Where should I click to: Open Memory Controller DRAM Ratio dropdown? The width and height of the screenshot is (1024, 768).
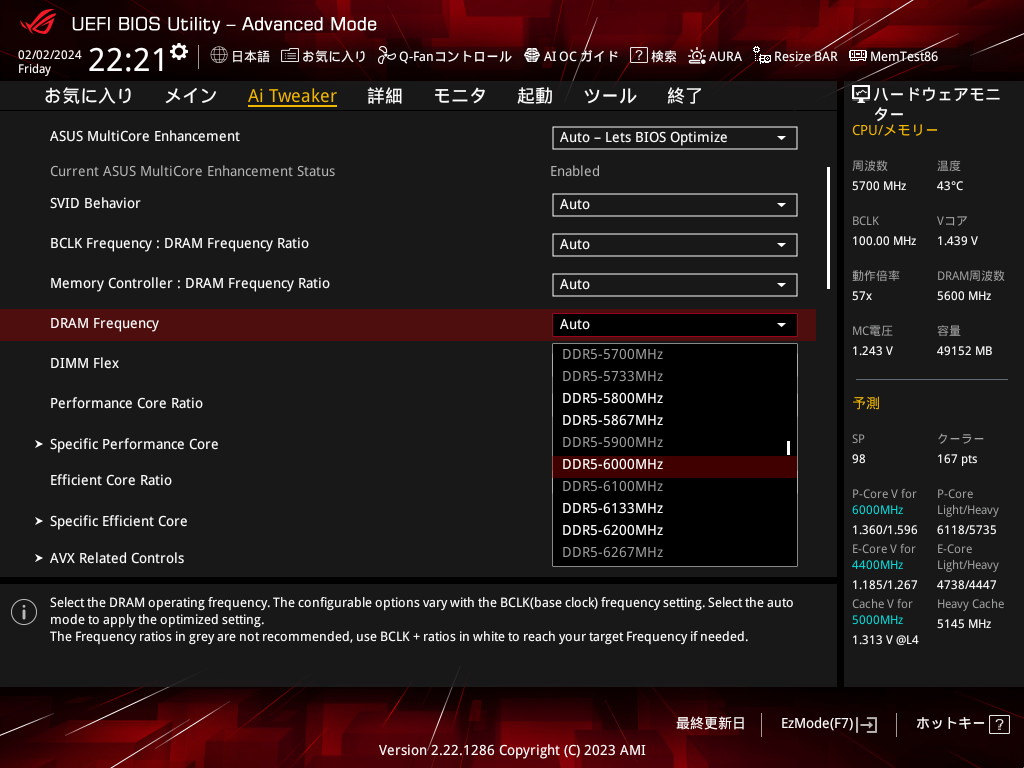675,285
